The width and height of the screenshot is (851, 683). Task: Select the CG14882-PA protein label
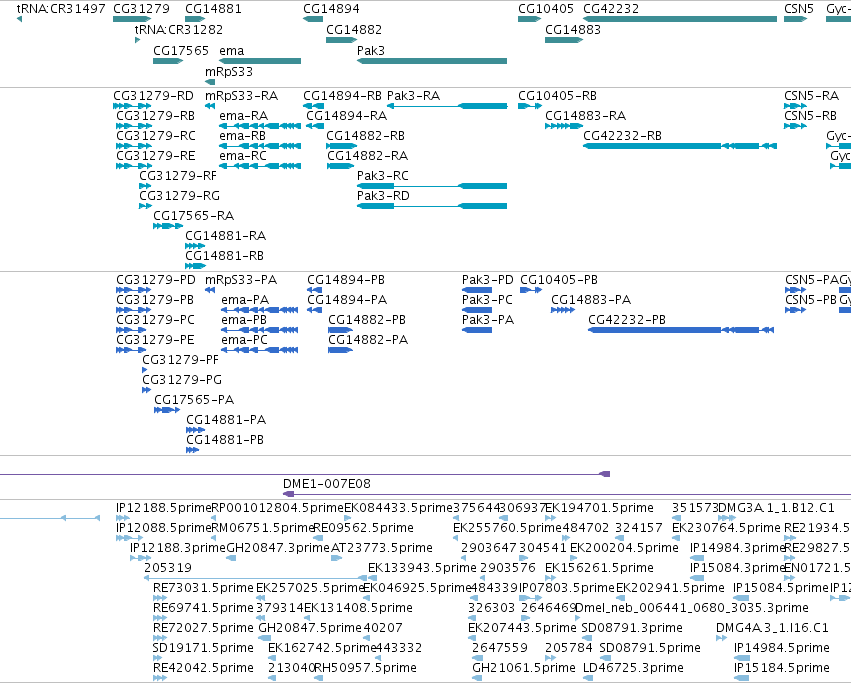[x=368, y=340]
